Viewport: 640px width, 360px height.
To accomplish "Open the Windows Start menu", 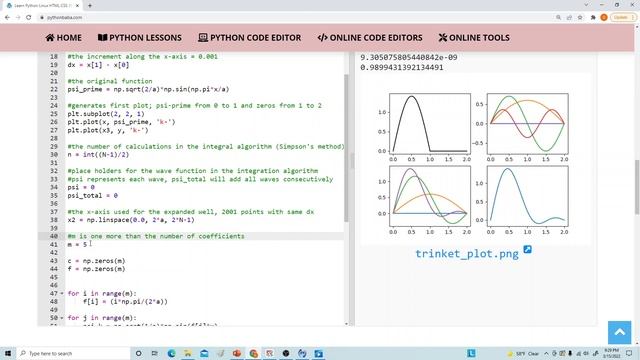I will 8,353.
